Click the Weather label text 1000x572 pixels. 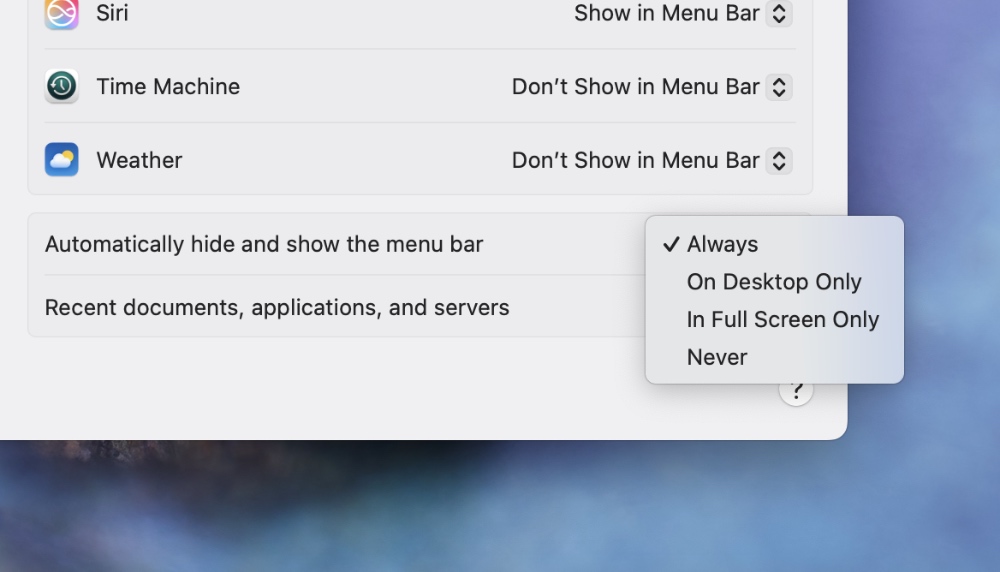[x=139, y=160]
